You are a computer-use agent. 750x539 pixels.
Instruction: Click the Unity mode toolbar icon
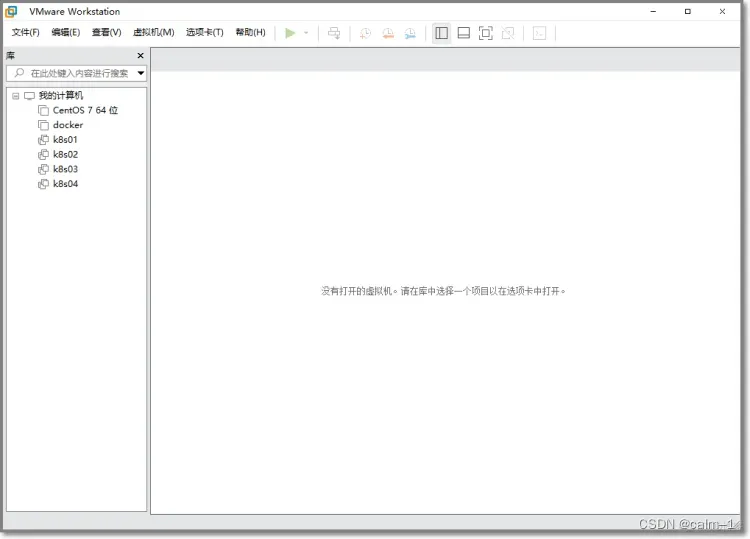pos(508,33)
